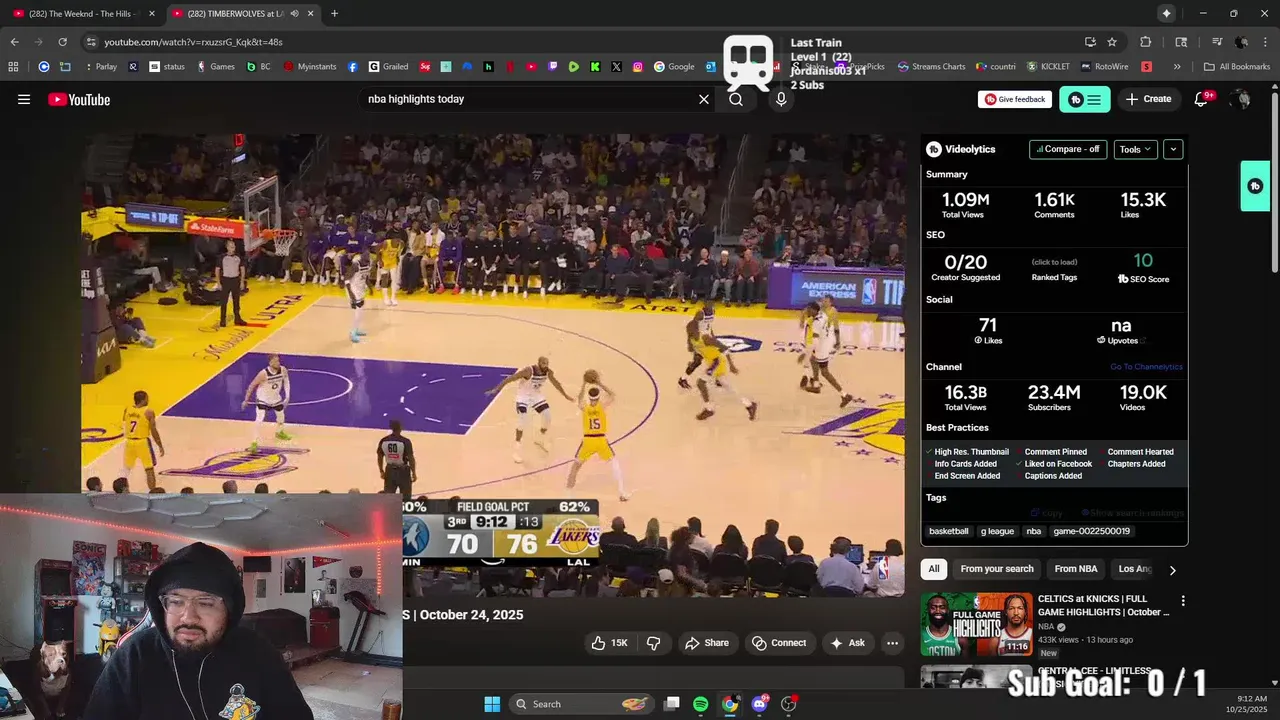
Task: Select the From your search chip
Action: click(x=997, y=569)
